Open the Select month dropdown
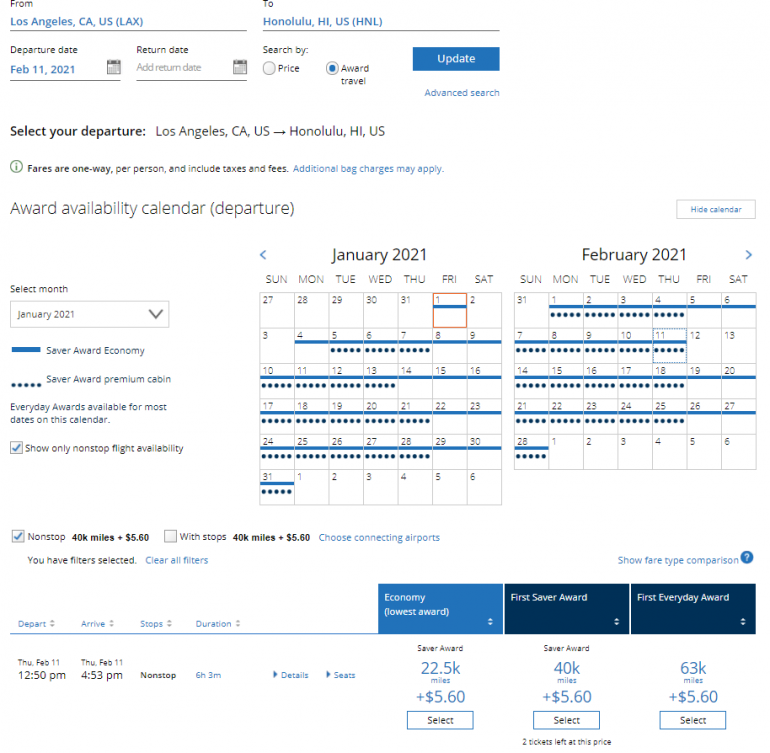Screen dimensions: 770x753 tap(89, 314)
